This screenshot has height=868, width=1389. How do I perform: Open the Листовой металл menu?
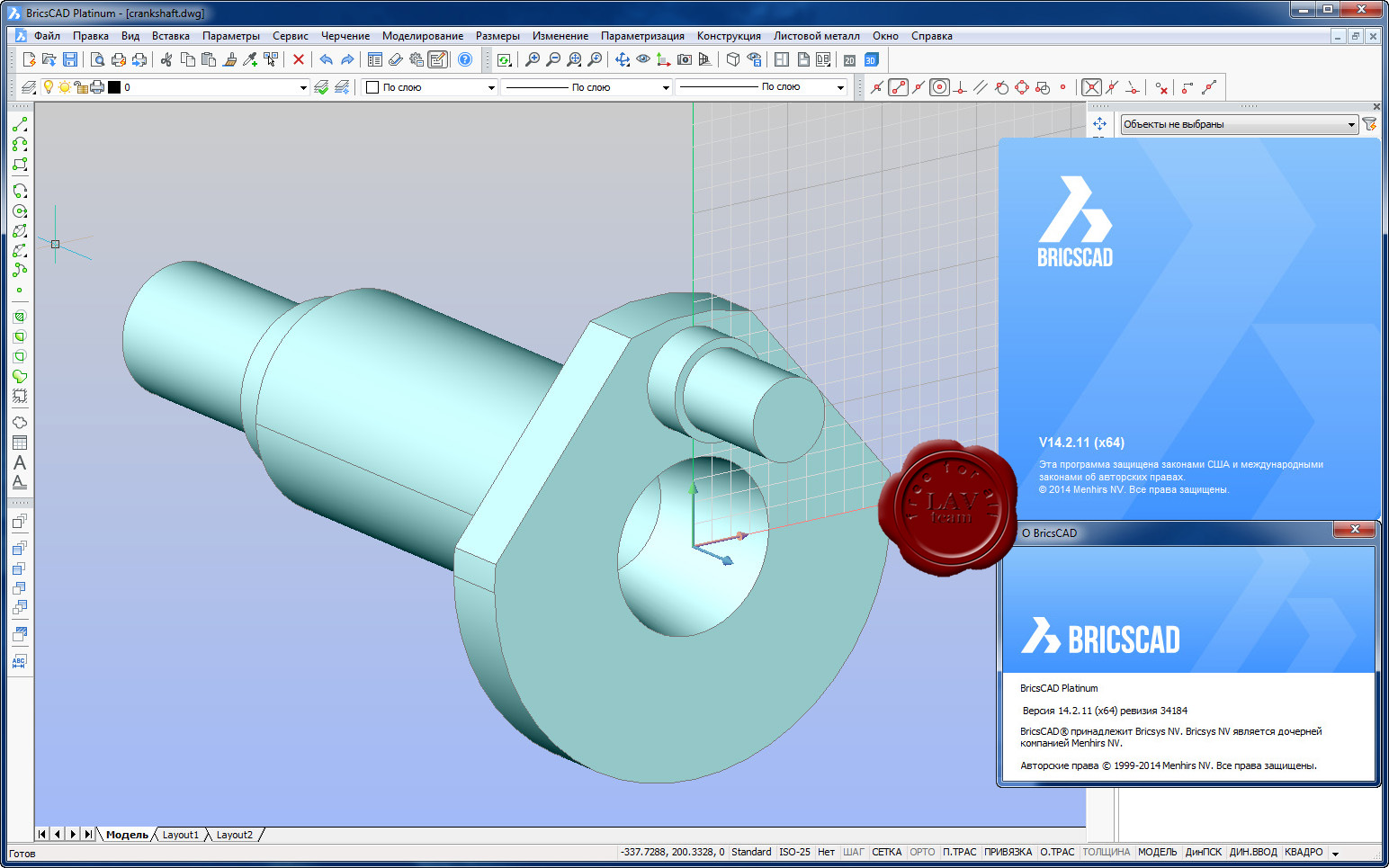coord(816,36)
